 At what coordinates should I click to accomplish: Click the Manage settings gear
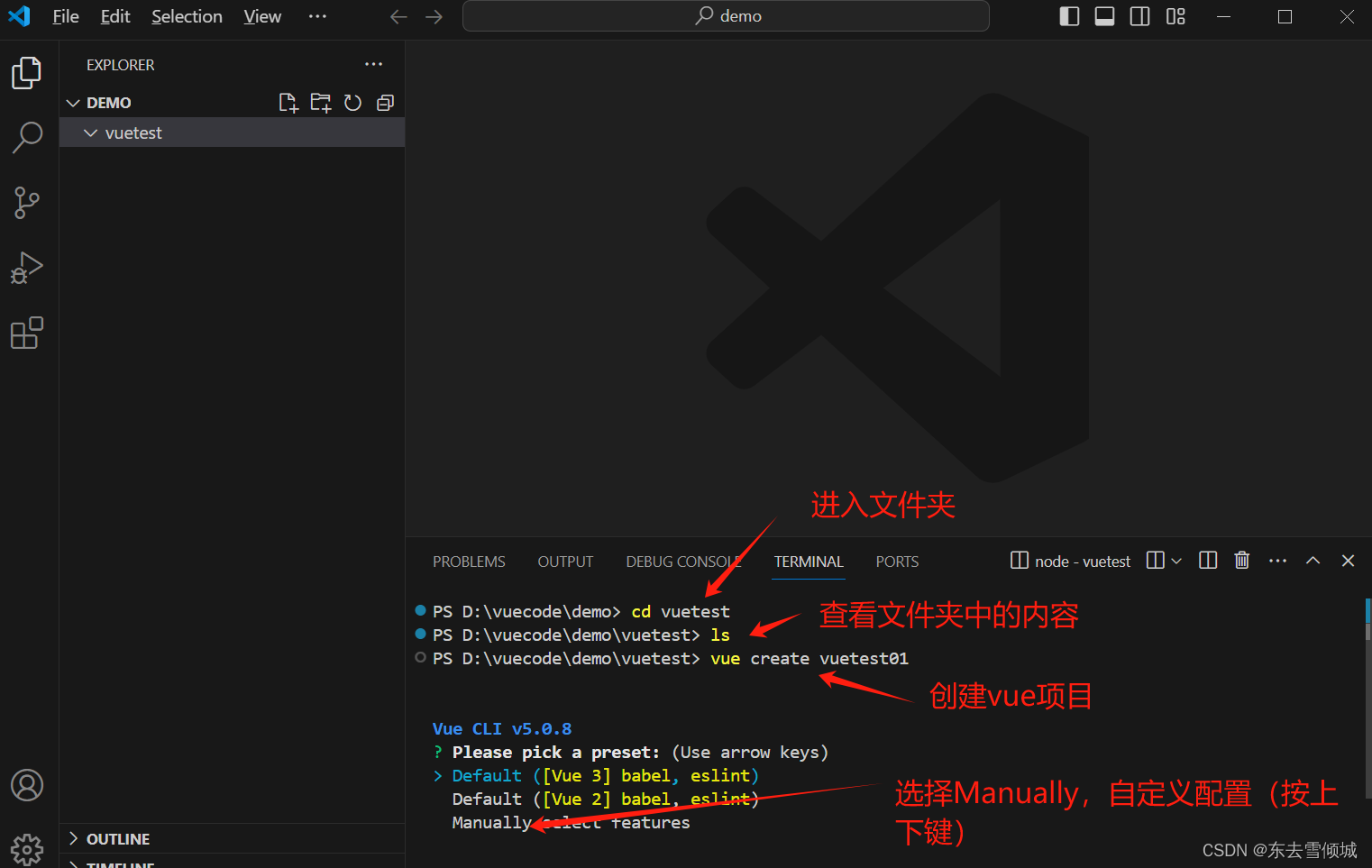27,847
